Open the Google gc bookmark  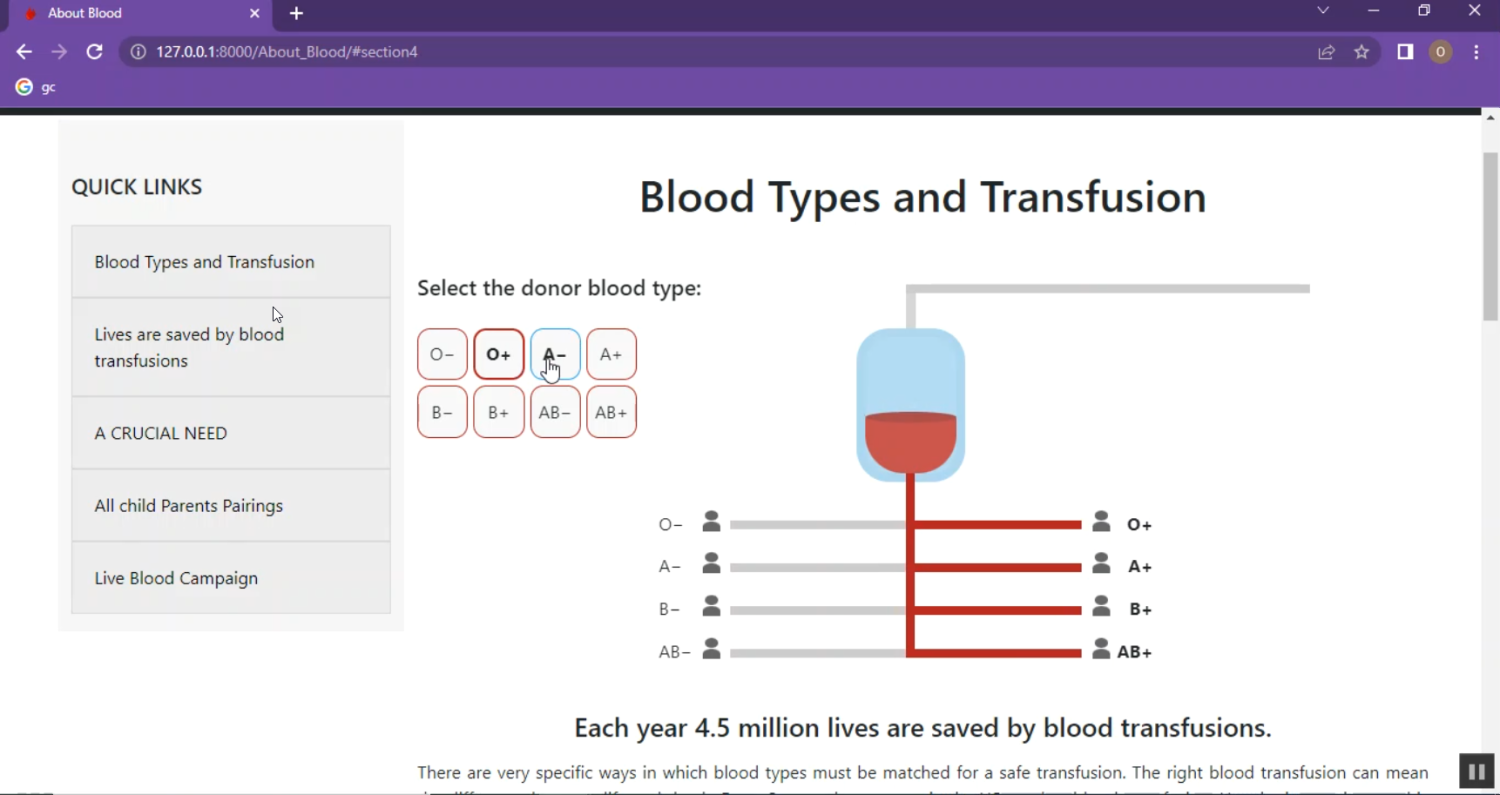35,87
